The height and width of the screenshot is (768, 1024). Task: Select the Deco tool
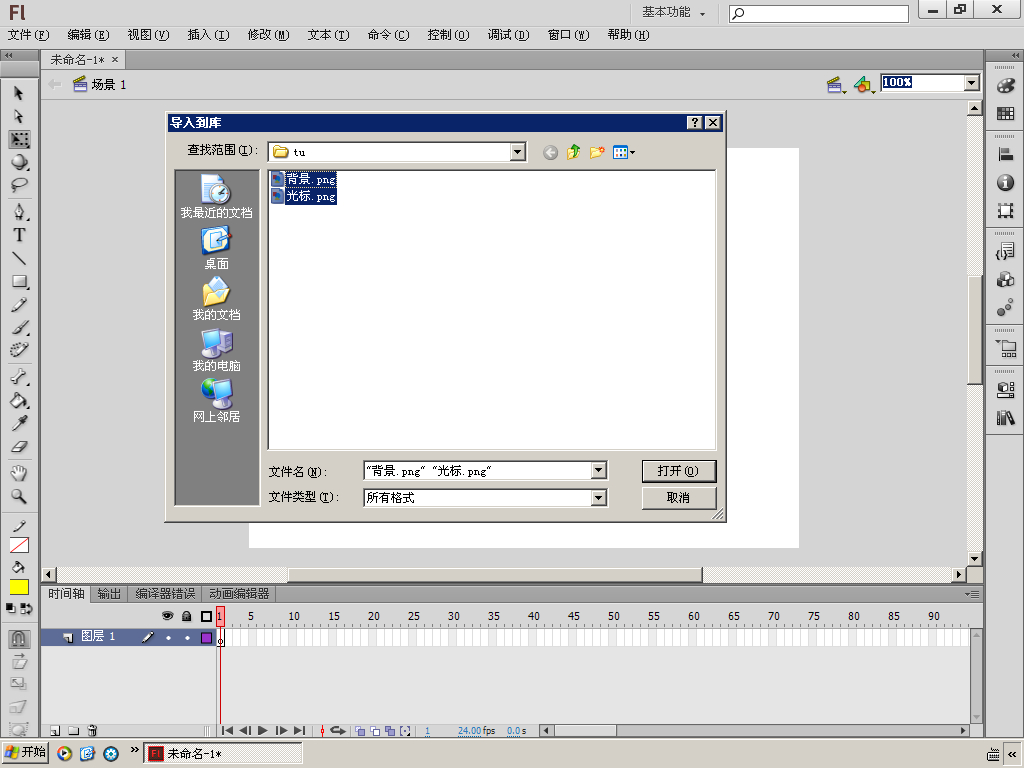tap(19, 350)
